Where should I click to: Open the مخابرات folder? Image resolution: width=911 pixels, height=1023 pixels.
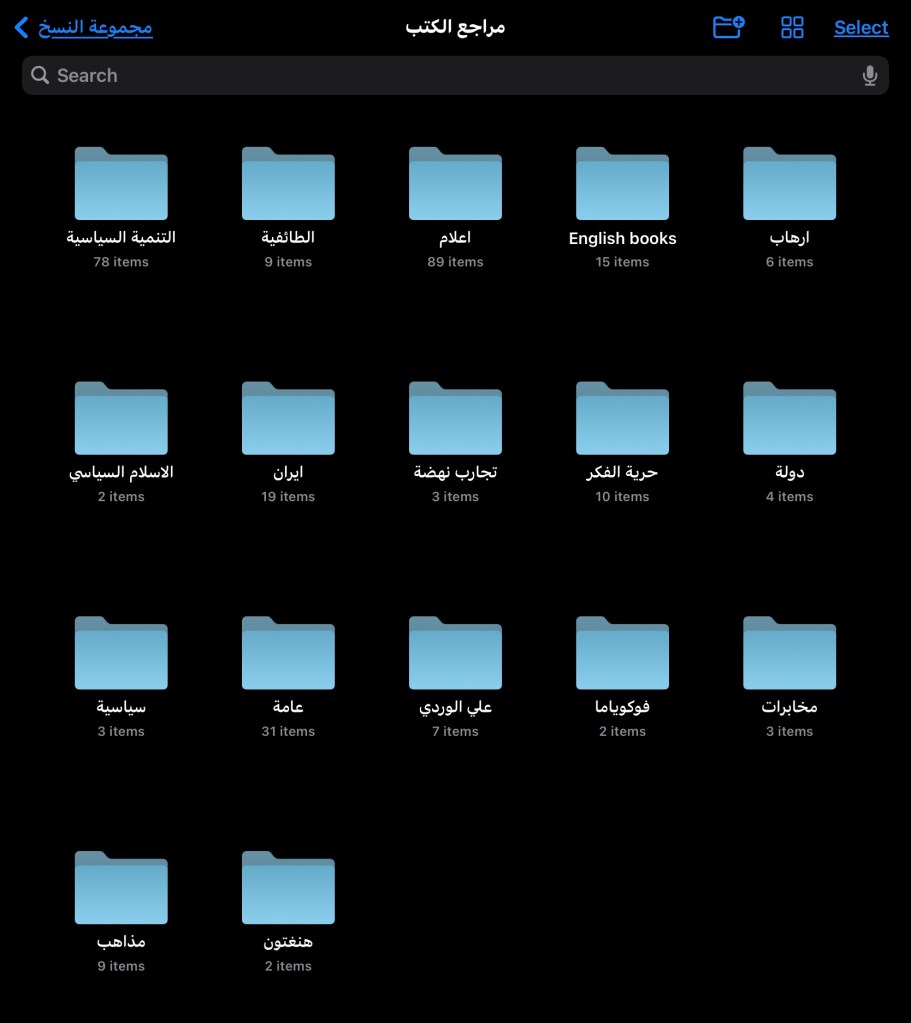click(789, 654)
